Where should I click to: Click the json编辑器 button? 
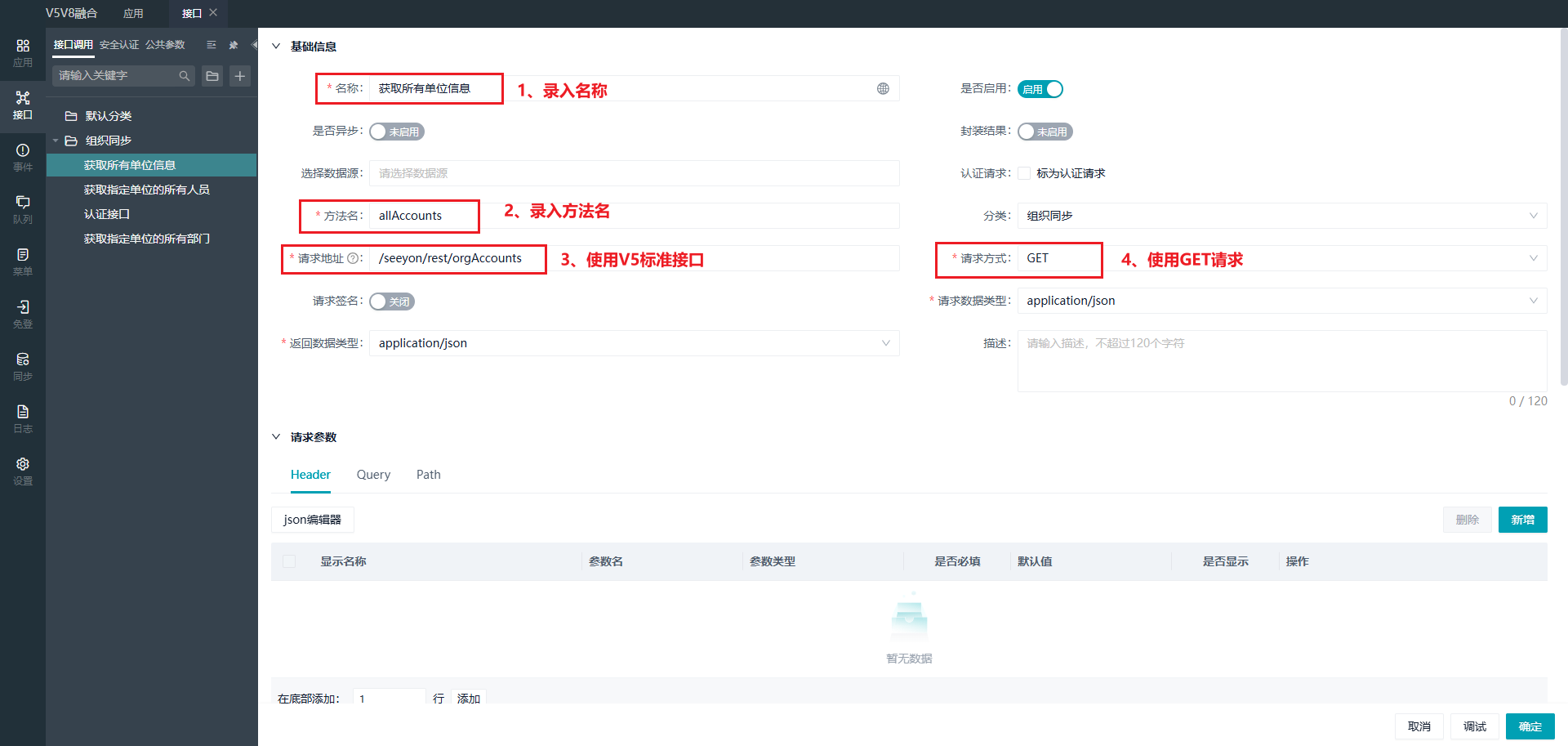[312, 520]
